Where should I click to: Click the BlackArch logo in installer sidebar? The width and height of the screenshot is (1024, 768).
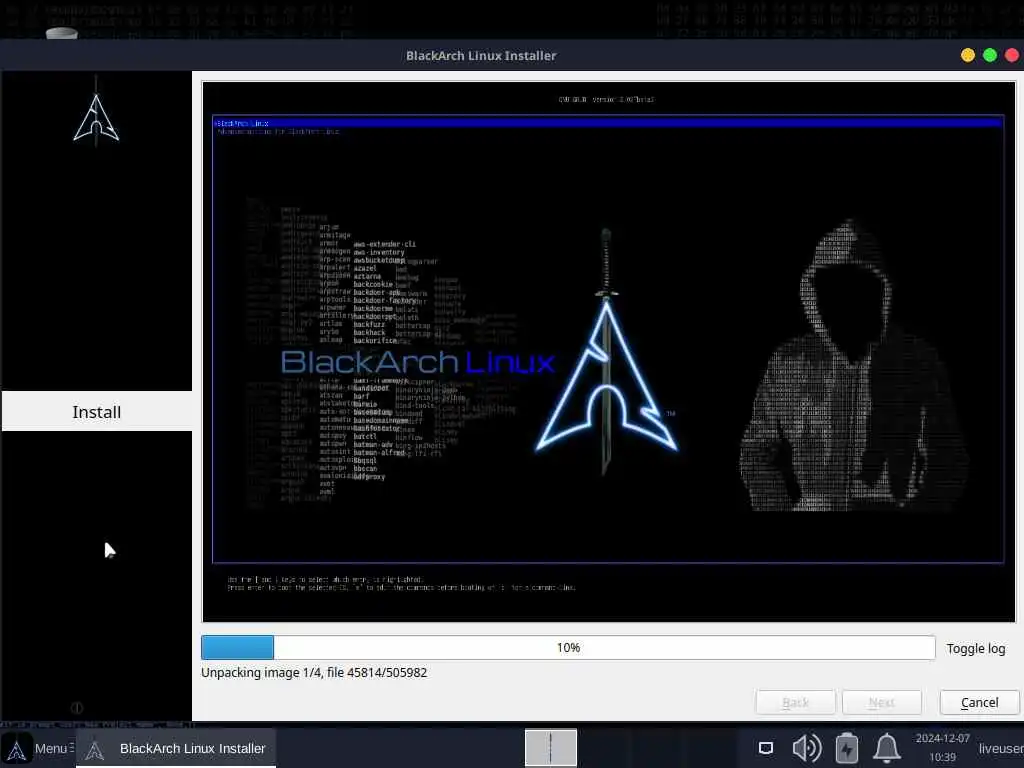[96, 112]
